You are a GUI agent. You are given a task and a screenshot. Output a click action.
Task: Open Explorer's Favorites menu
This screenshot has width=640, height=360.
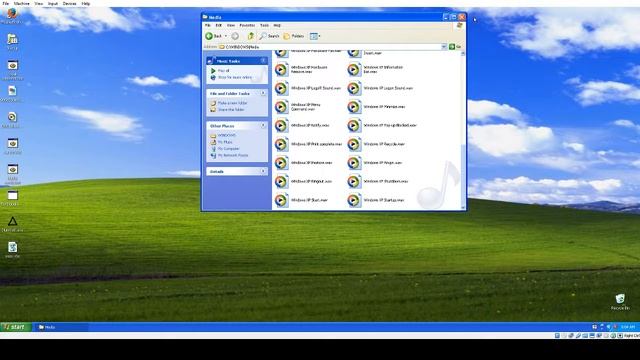pyautogui.click(x=247, y=25)
